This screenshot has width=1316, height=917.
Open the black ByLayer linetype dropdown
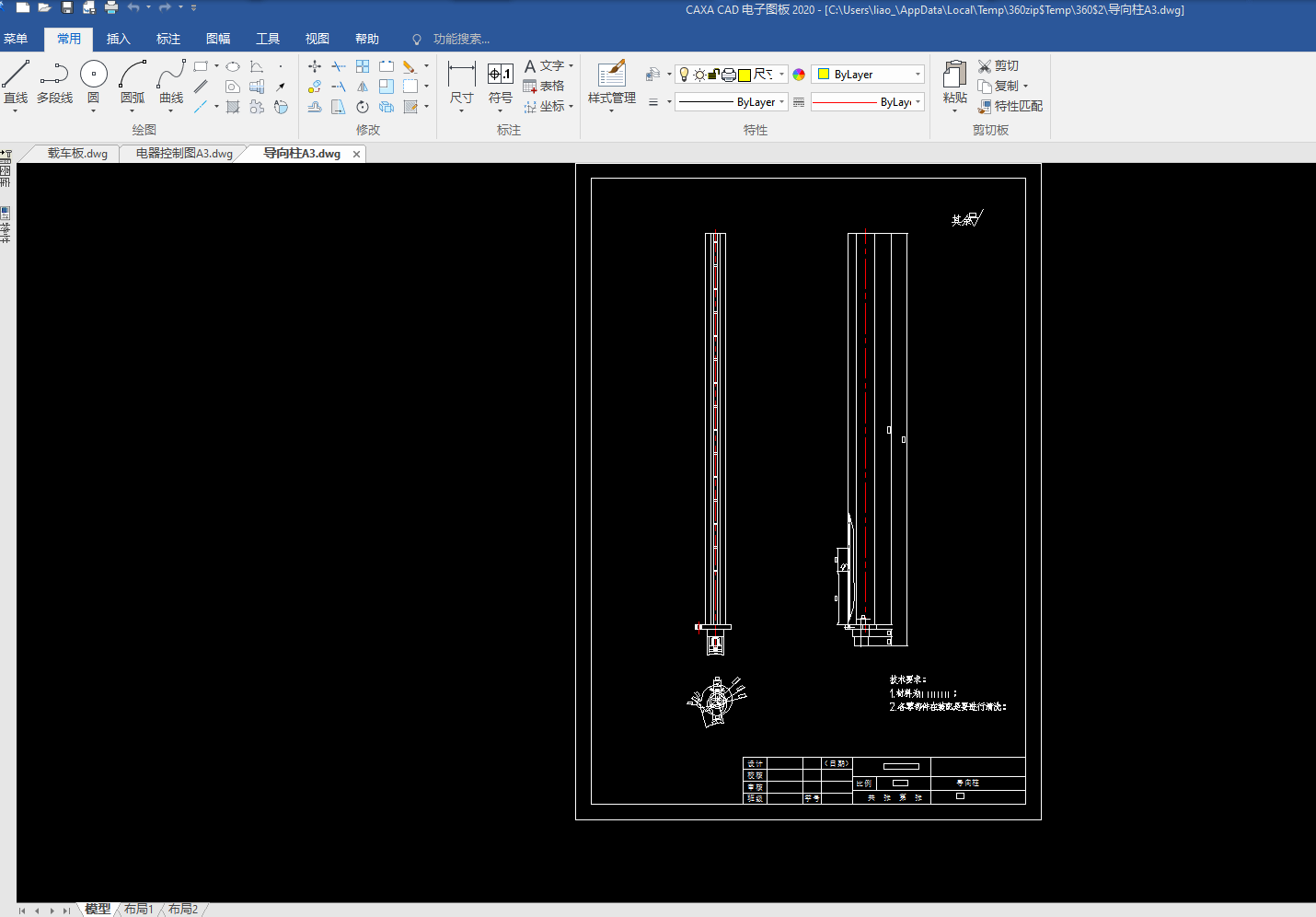(x=732, y=102)
